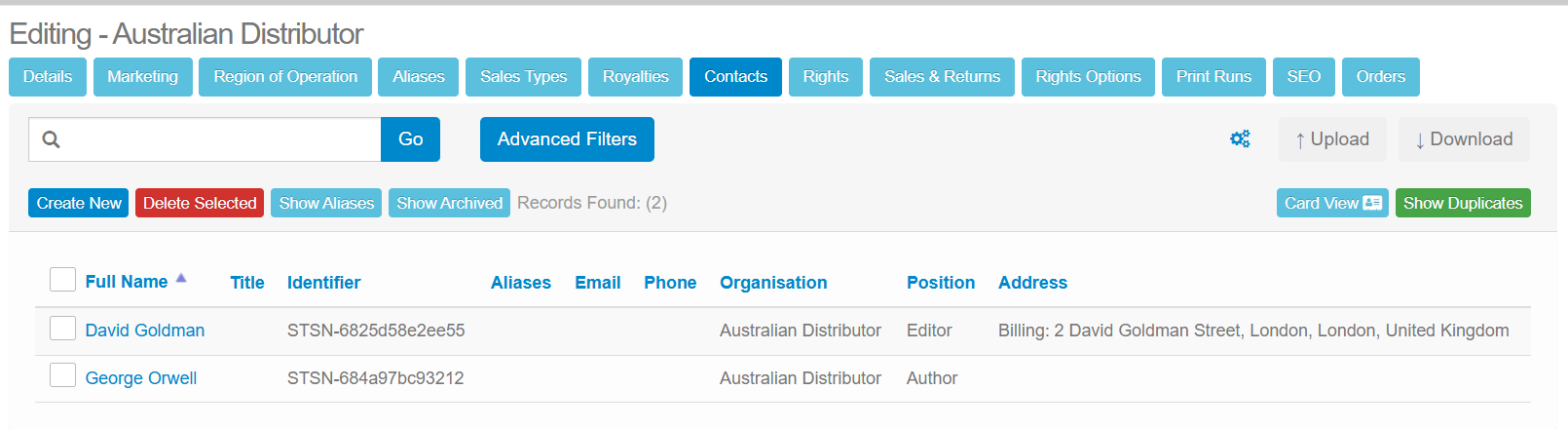1568x429 pixels.
Task: Click the Show Duplicates button
Action: [1462, 203]
